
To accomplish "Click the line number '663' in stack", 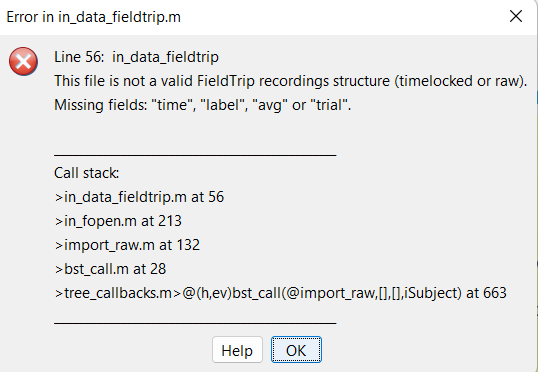I will (x=495, y=293).
